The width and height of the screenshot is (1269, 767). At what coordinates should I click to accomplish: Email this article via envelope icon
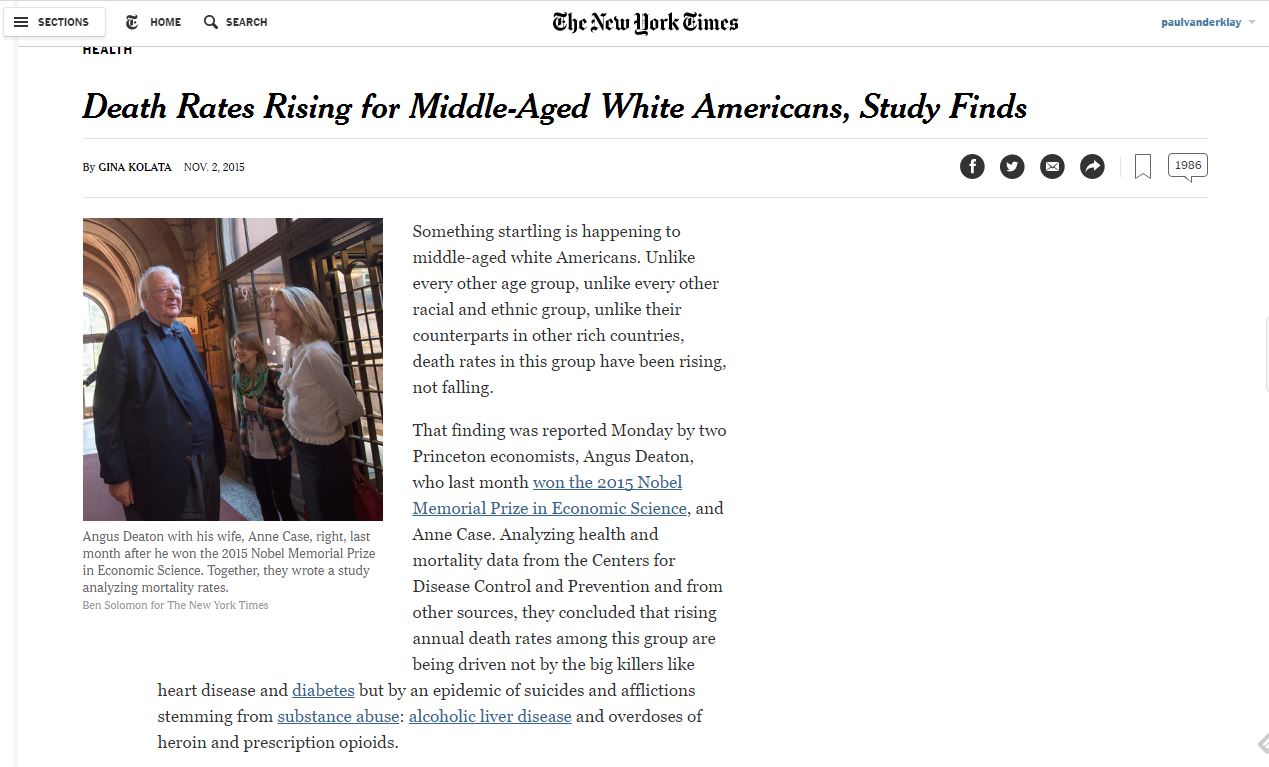point(1052,167)
